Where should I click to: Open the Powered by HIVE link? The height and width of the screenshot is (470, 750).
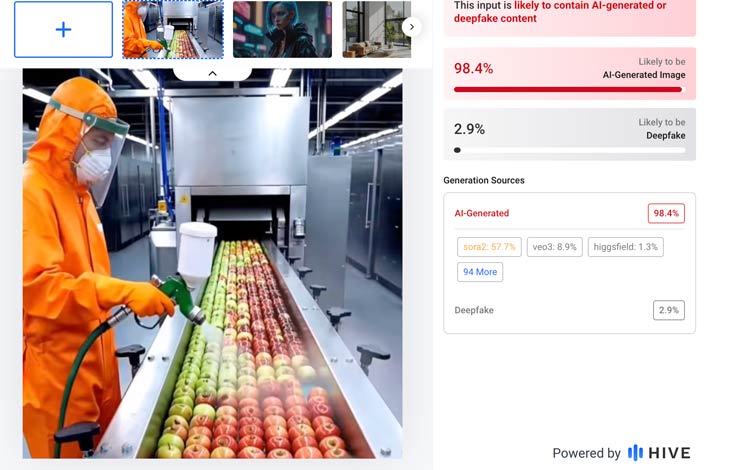point(621,453)
